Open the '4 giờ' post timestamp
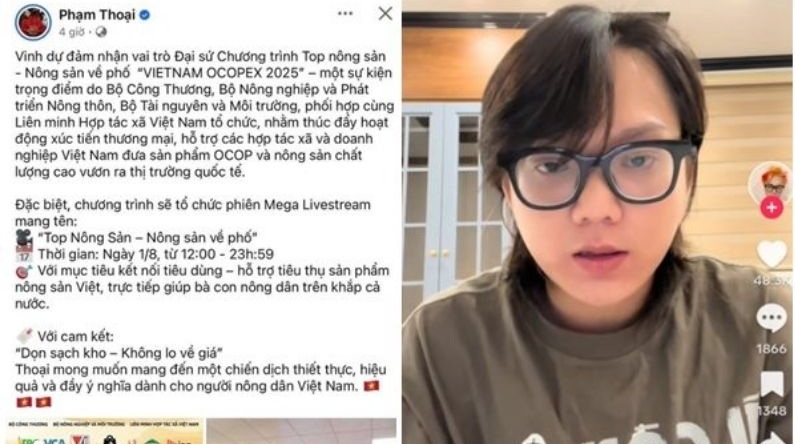The image size is (795, 445). (71, 32)
